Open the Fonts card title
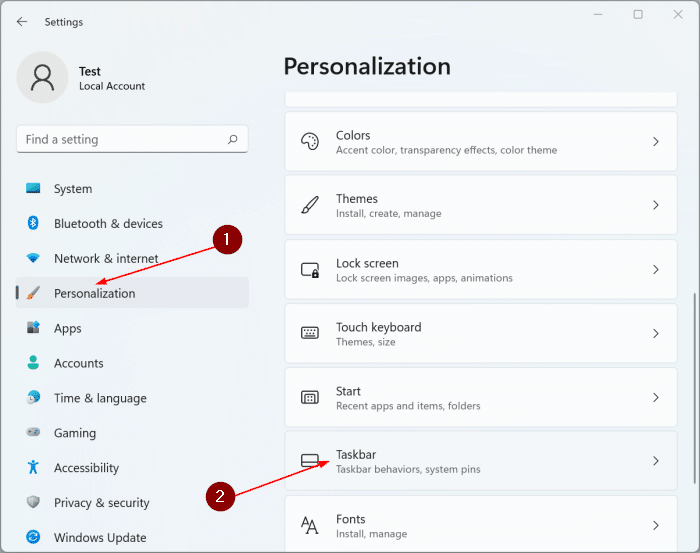Viewport: 700px width, 553px height. click(x=350, y=519)
